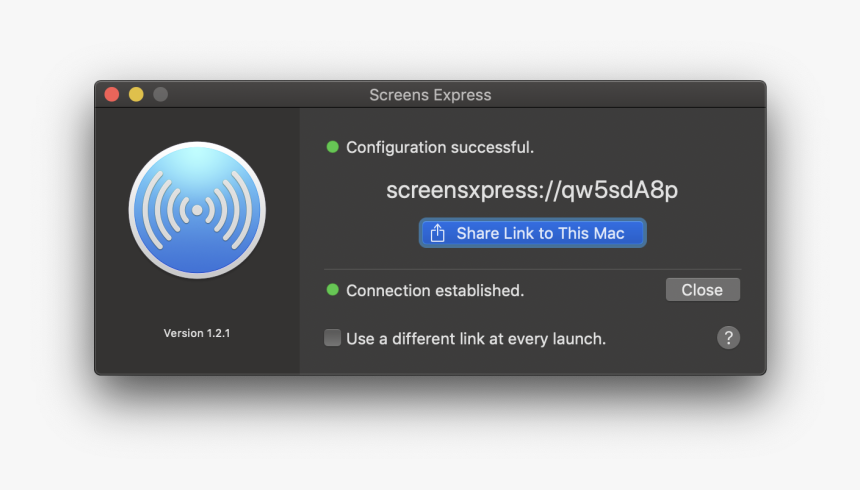Click the Screens Express app logo

click(197, 210)
